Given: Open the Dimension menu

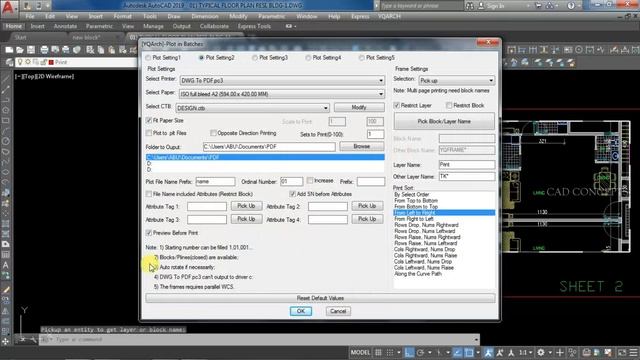Looking at the screenshot, I should [204, 16].
